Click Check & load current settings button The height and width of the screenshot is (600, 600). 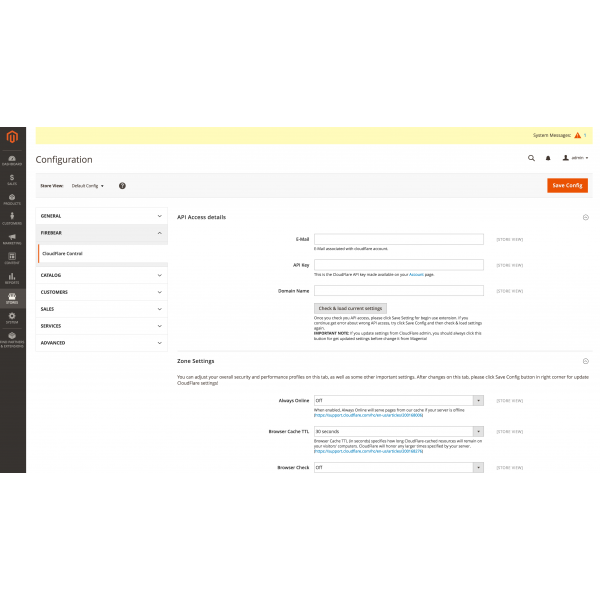(x=350, y=308)
